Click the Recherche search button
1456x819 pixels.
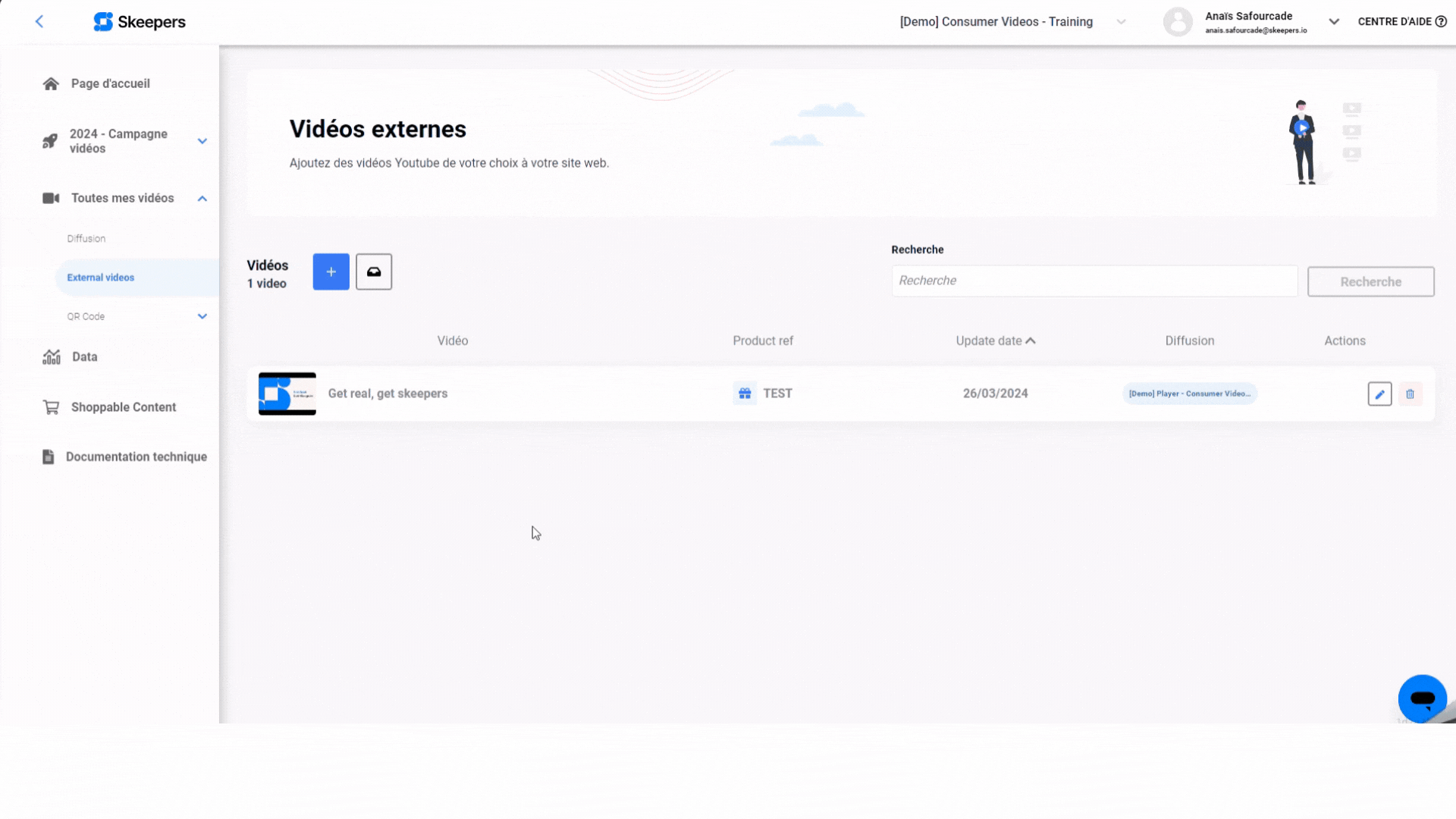pyautogui.click(x=1370, y=281)
